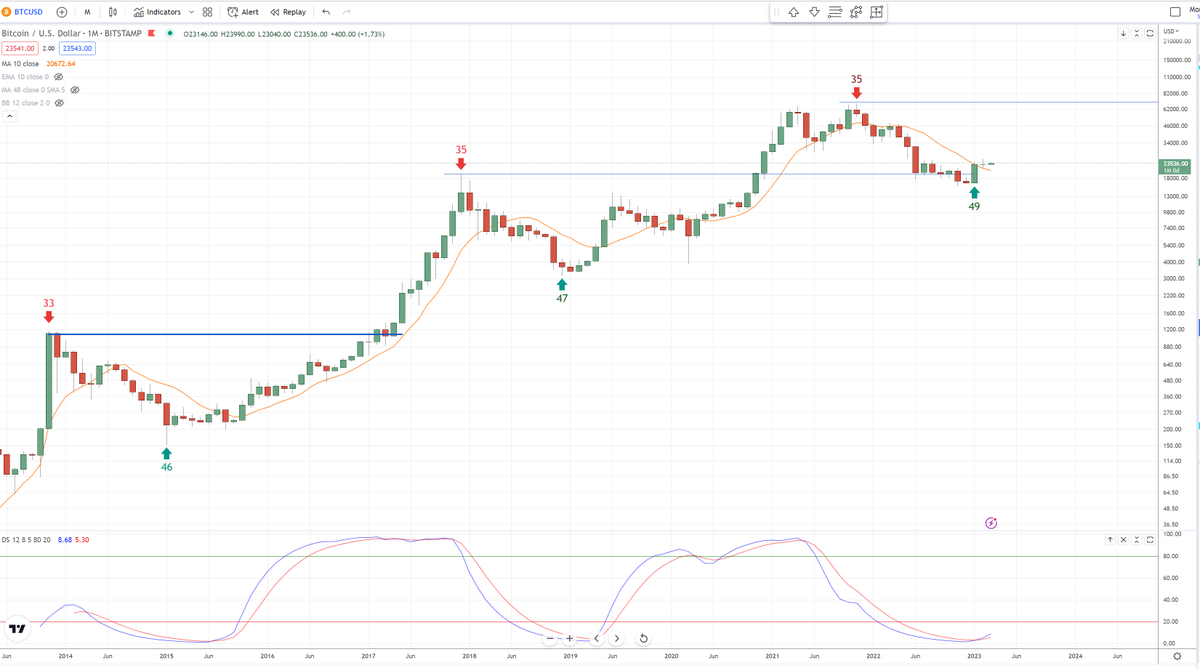The height and width of the screenshot is (668, 1200).
Task: Change the M monthly timeframe interval
Action: [x=87, y=12]
